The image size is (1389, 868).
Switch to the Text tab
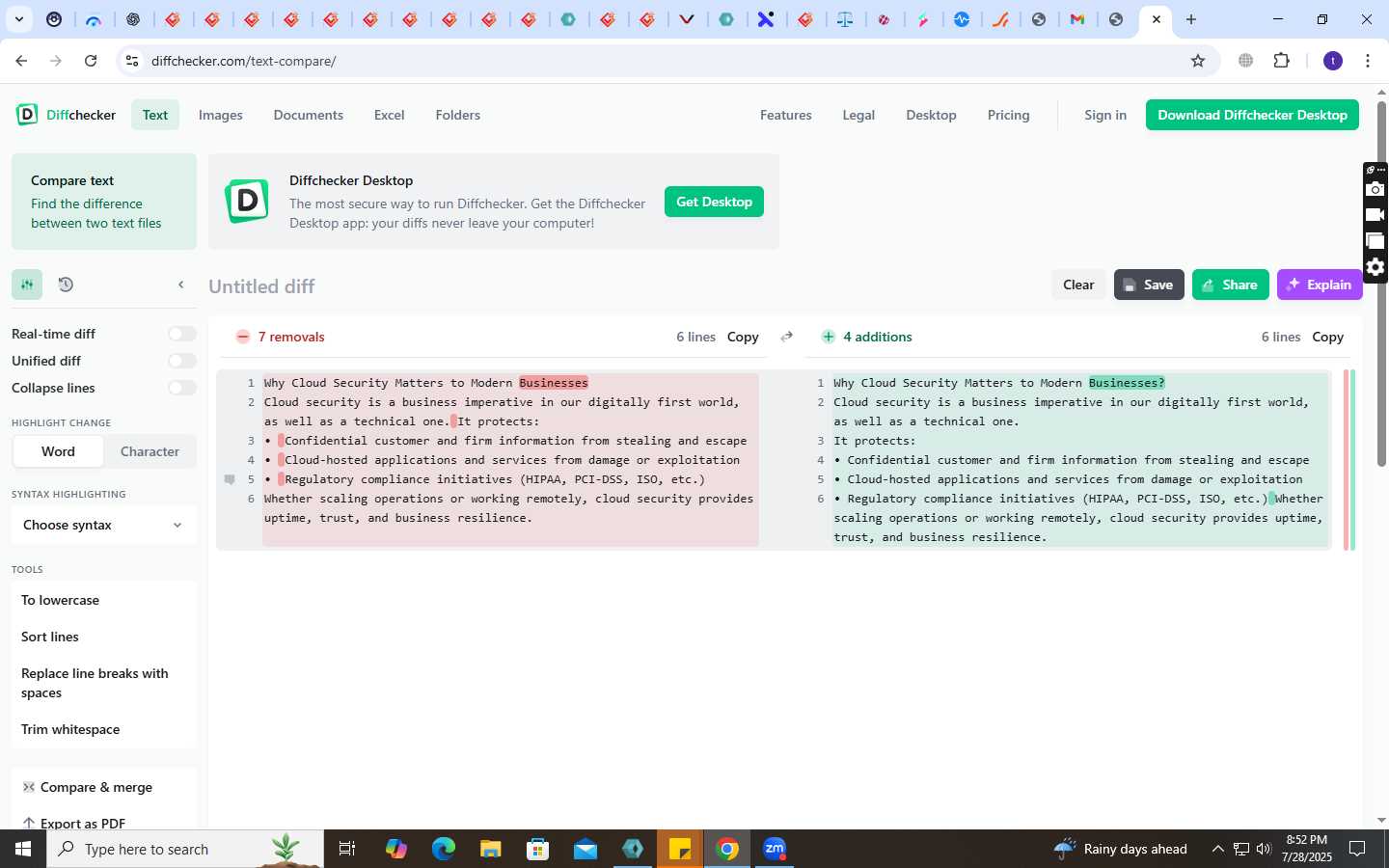coord(155,115)
